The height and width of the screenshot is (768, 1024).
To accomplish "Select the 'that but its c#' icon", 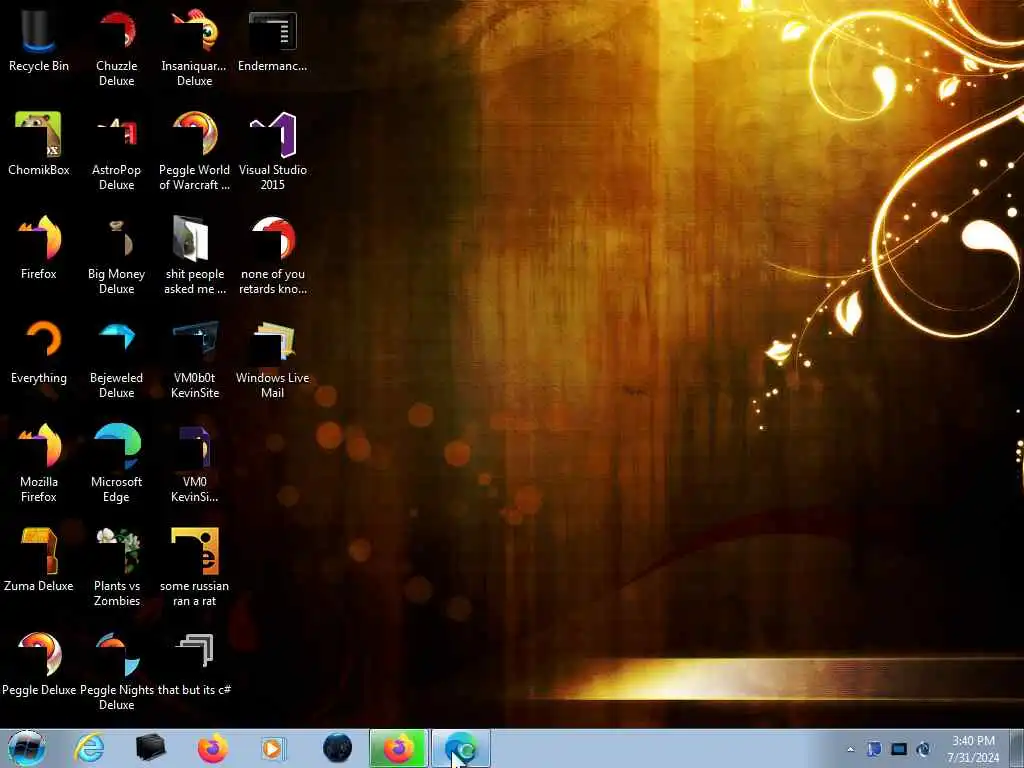I will 194,664.
